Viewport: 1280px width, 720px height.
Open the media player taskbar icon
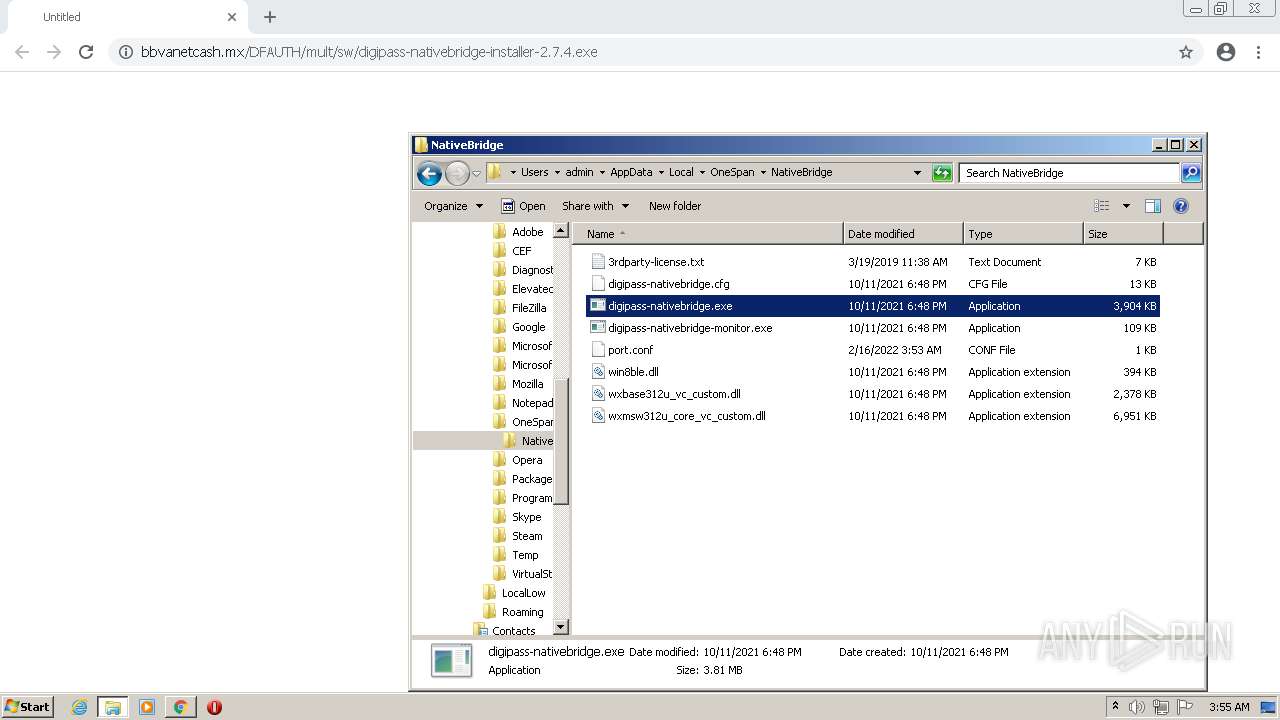click(x=147, y=707)
